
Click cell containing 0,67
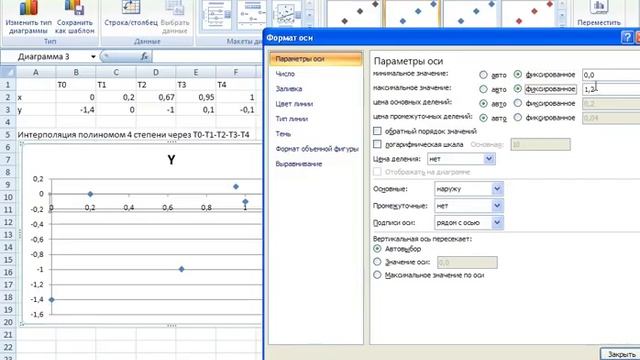[x=156, y=97]
